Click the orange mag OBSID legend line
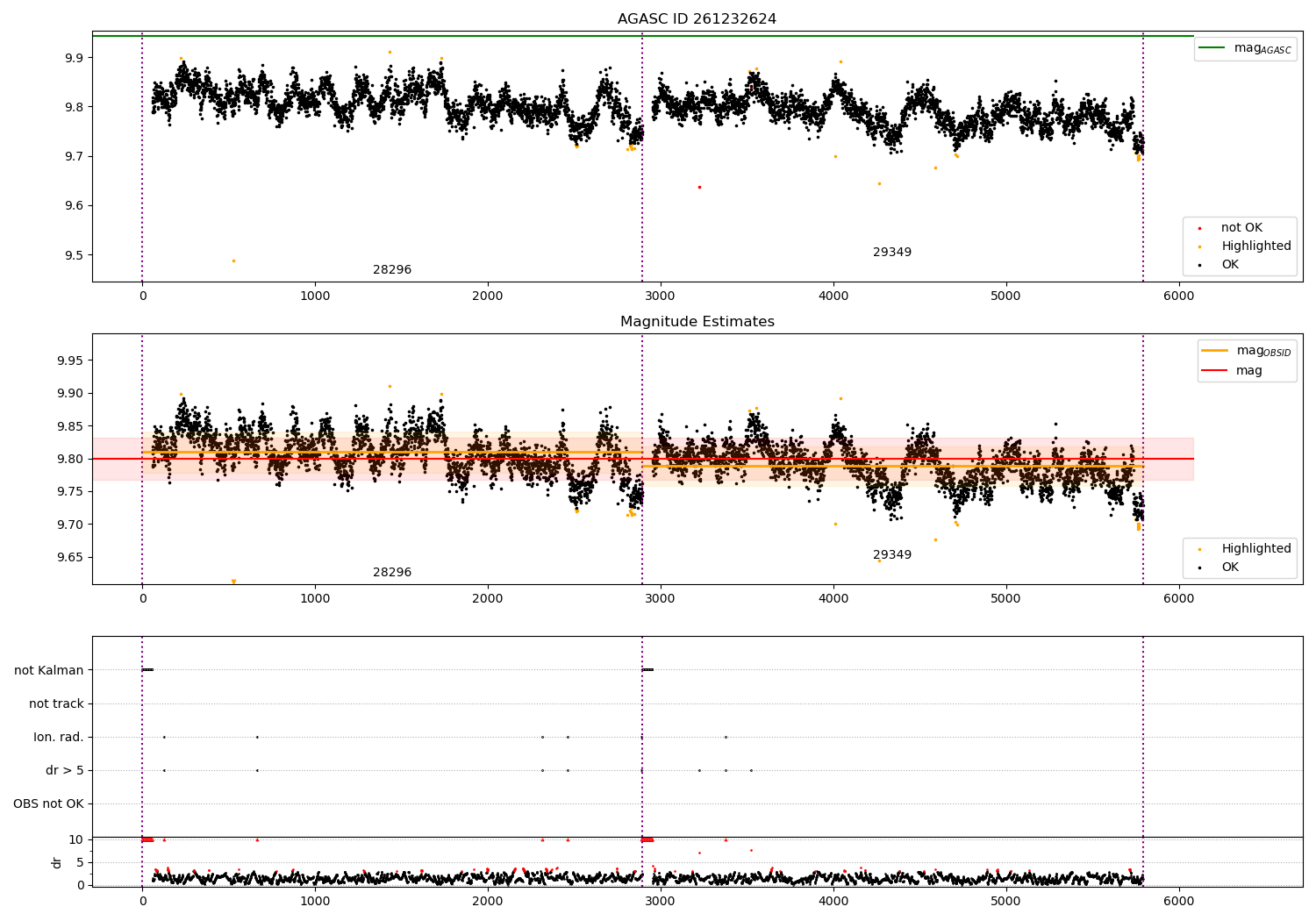This screenshot has height=921, width=1316. click(1214, 350)
